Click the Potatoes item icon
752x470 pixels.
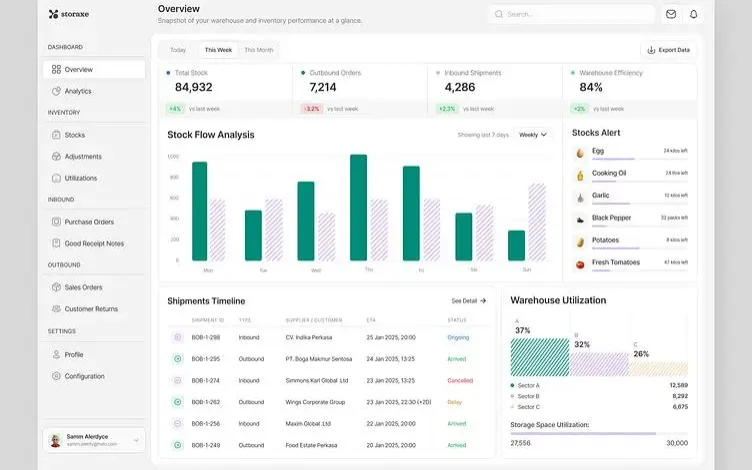580,242
